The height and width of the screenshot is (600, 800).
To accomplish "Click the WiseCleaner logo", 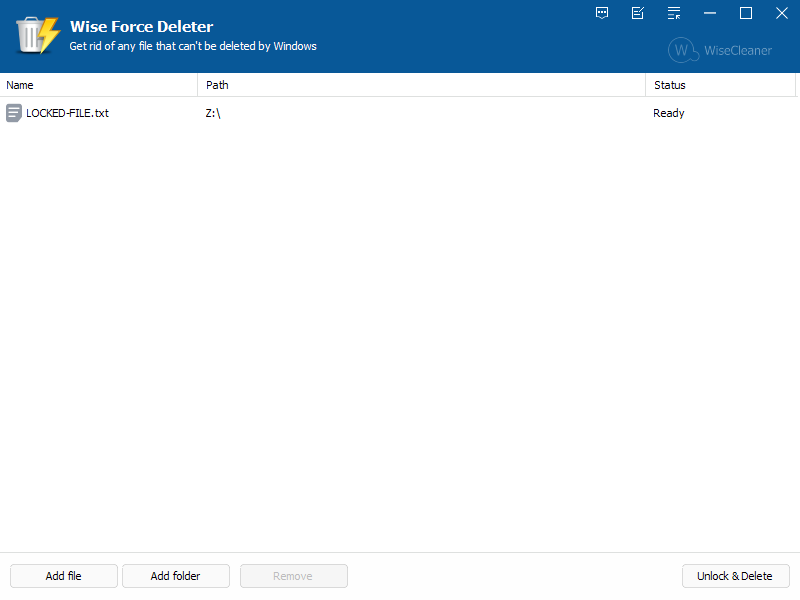I will 720,50.
